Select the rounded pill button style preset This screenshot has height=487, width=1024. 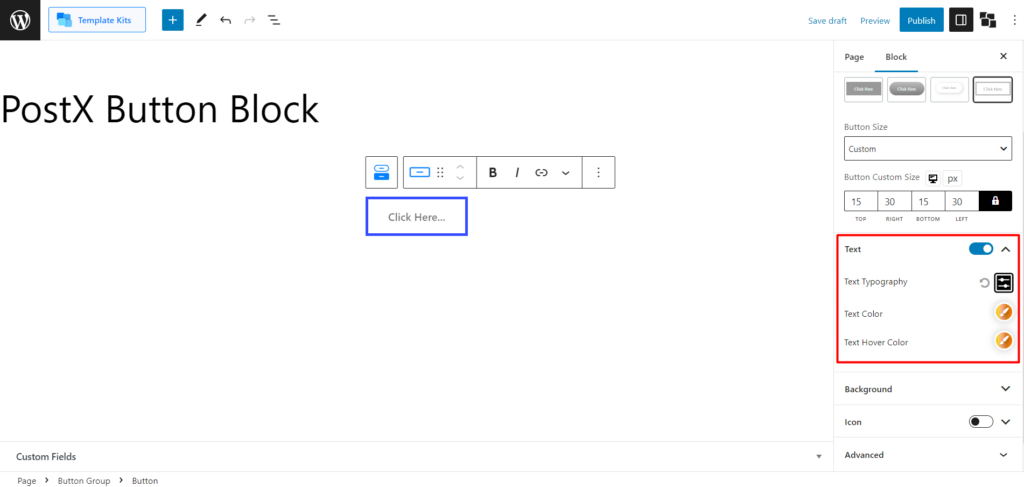[906, 89]
